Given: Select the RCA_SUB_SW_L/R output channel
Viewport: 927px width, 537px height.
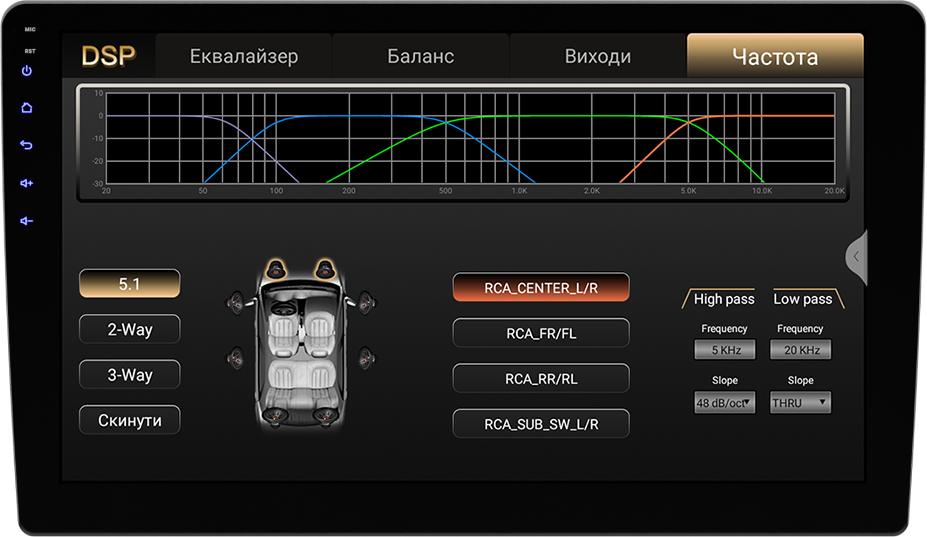Looking at the screenshot, I should pos(541,424).
